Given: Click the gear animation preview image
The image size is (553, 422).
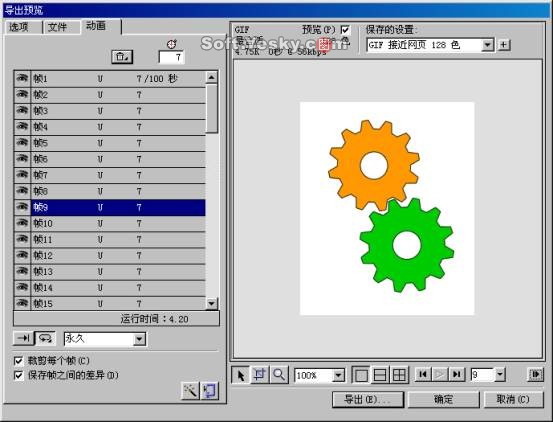Looking at the screenshot, I should click(387, 208).
